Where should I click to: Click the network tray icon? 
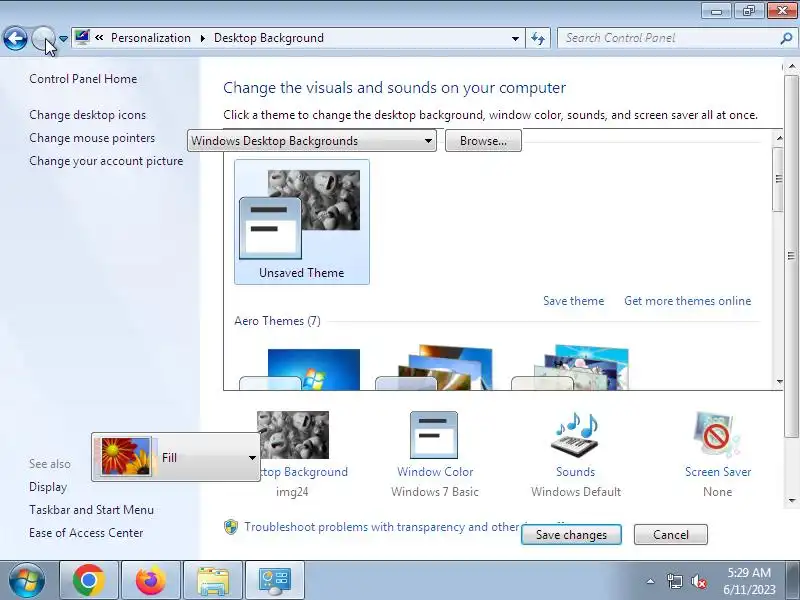pos(674,581)
